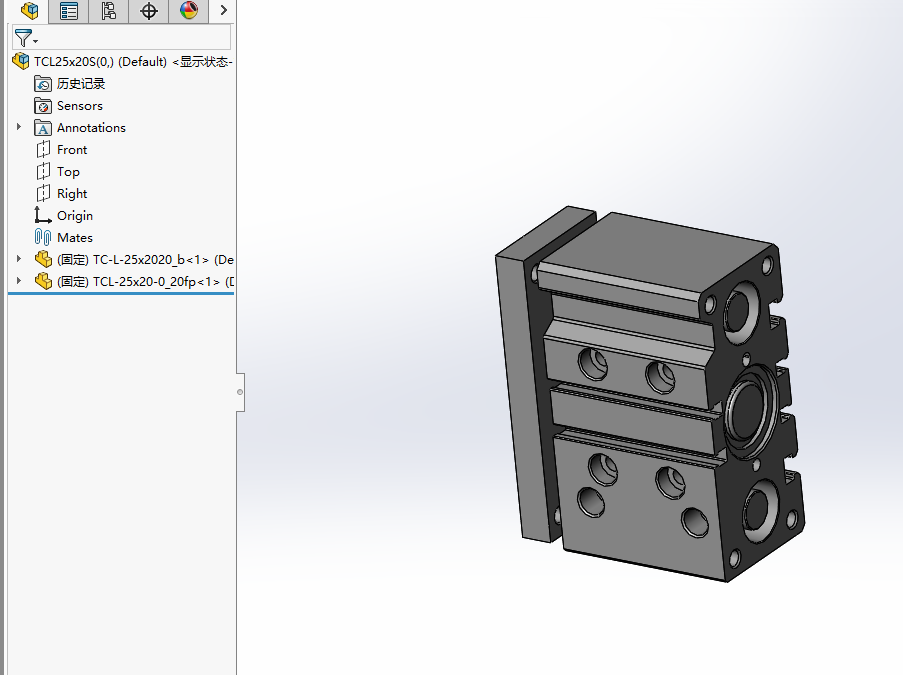The width and height of the screenshot is (903, 675).
Task: Select the TCL25x20S(0,) assembly root icon
Action: (x=21, y=61)
